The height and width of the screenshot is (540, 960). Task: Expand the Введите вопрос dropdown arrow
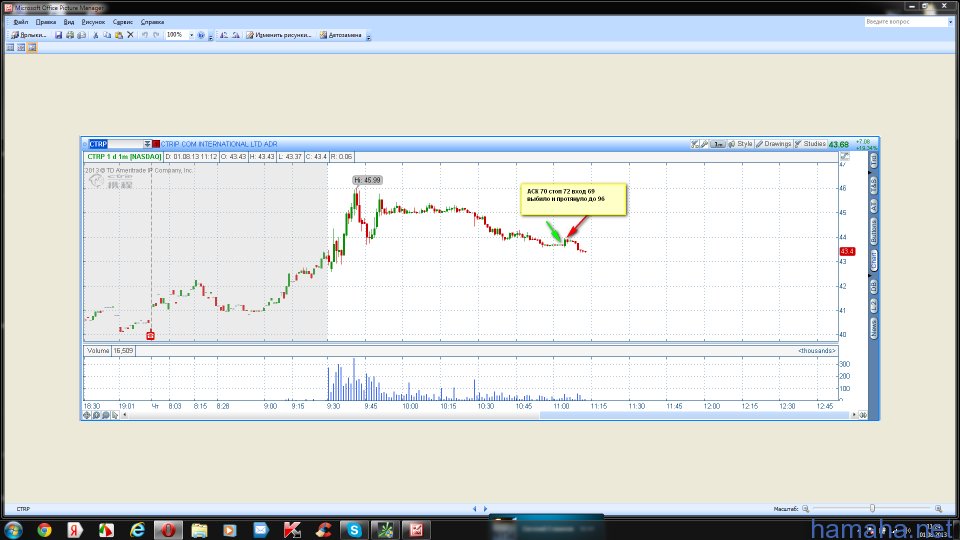950,22
